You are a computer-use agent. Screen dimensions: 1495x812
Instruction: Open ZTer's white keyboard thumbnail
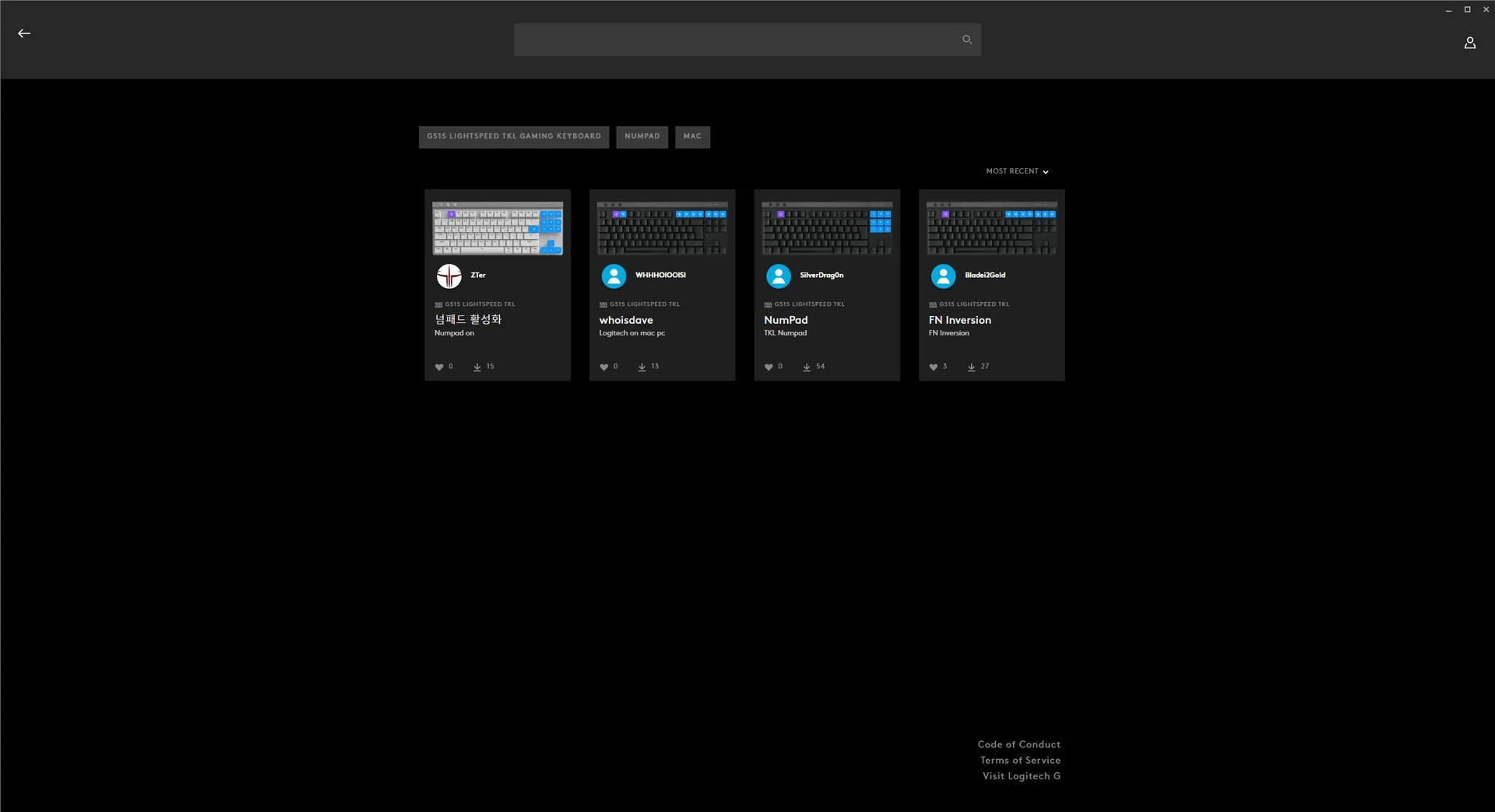[x=498, y=228]
